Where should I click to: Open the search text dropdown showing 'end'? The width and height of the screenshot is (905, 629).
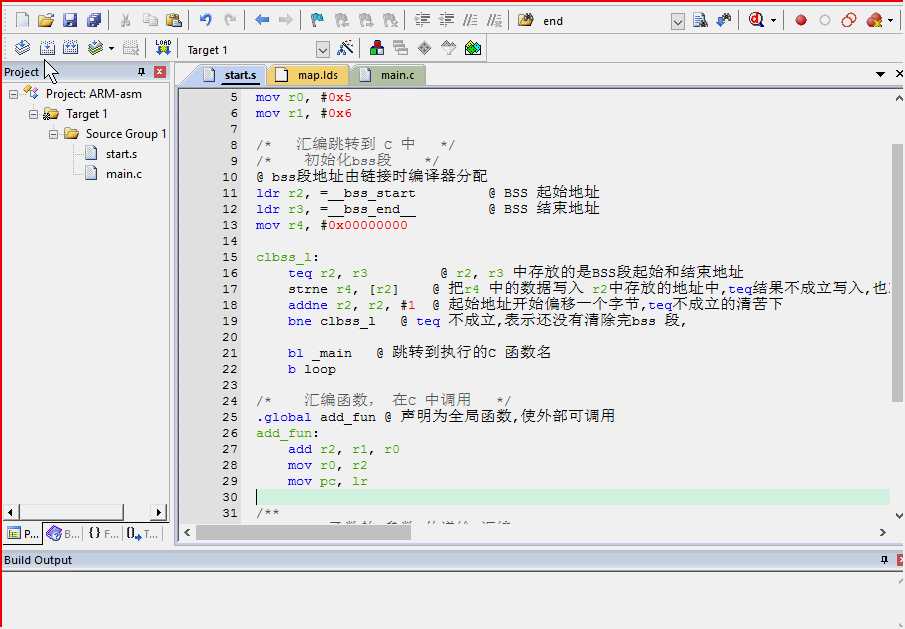678,22
